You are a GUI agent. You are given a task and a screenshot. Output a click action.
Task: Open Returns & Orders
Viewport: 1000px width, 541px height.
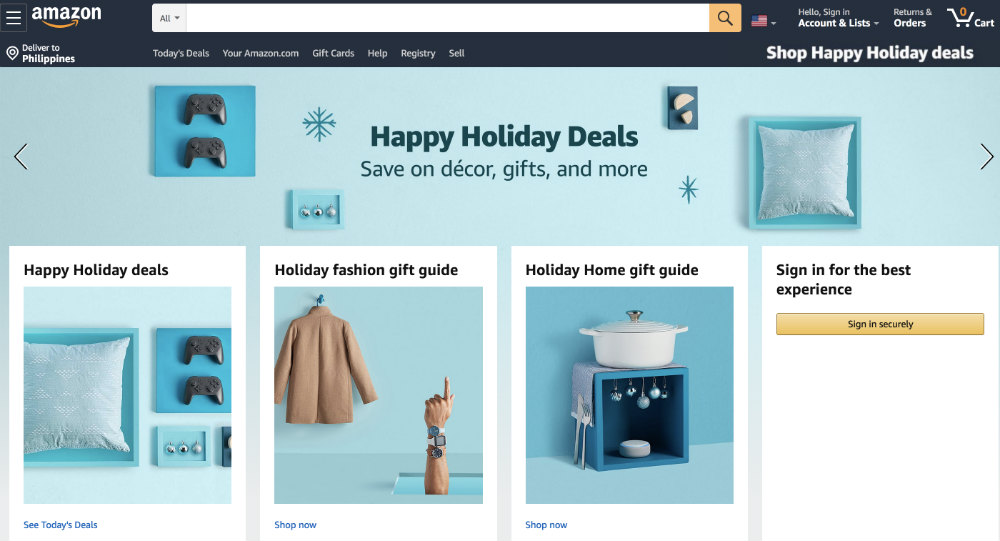(912, 18)
